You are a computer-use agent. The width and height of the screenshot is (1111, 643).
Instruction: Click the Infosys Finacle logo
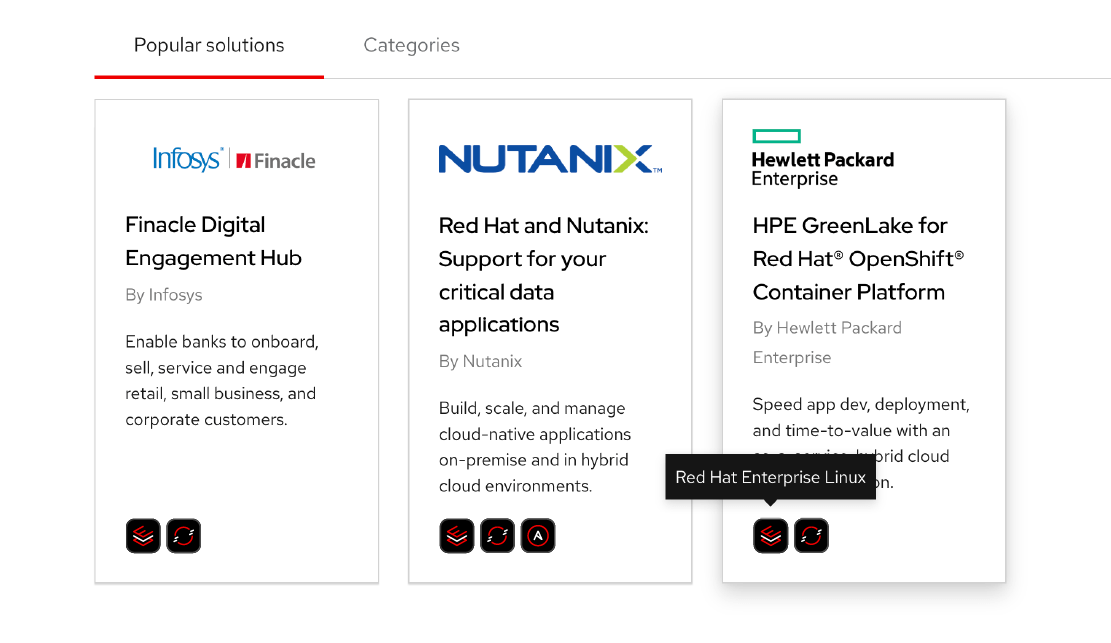pyautogui.click(x=234, y=159)
